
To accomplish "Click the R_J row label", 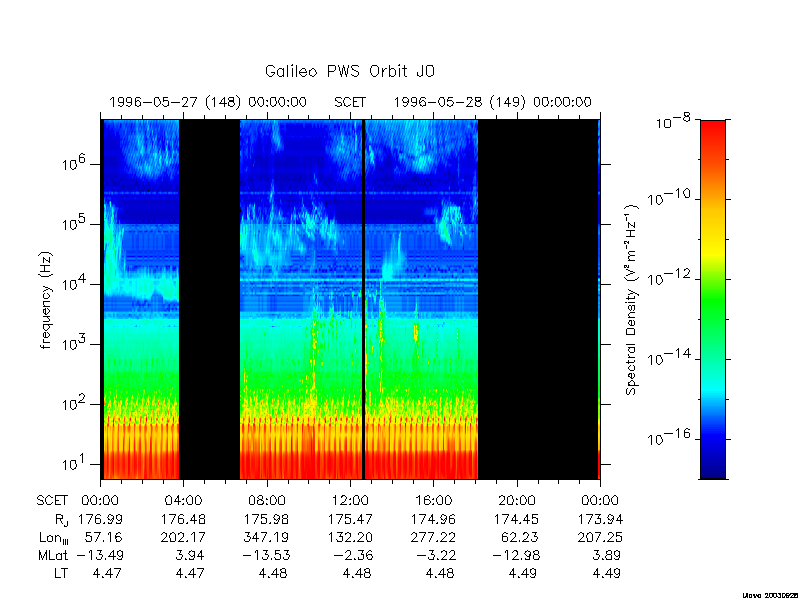I will 60,520.
